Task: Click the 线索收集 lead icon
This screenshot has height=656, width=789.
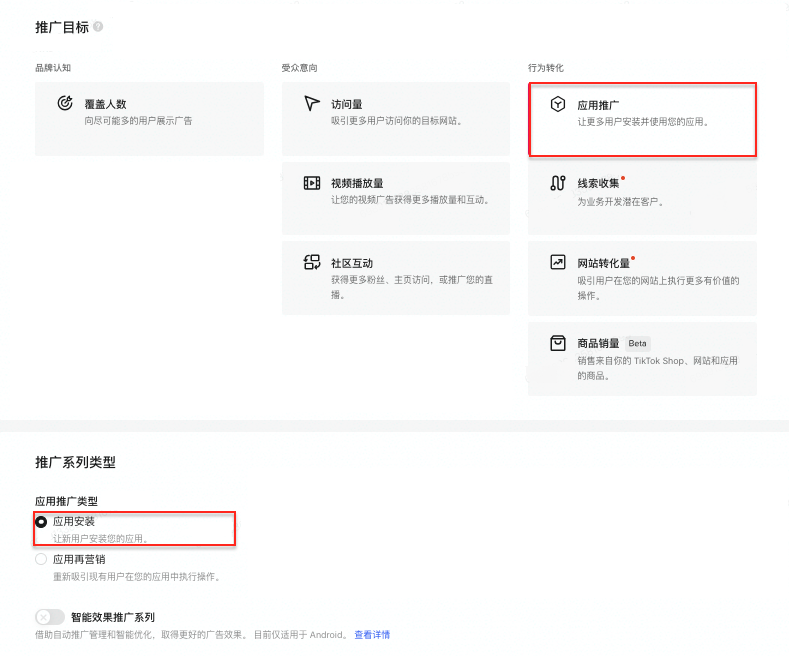Action: coord(558,183)
